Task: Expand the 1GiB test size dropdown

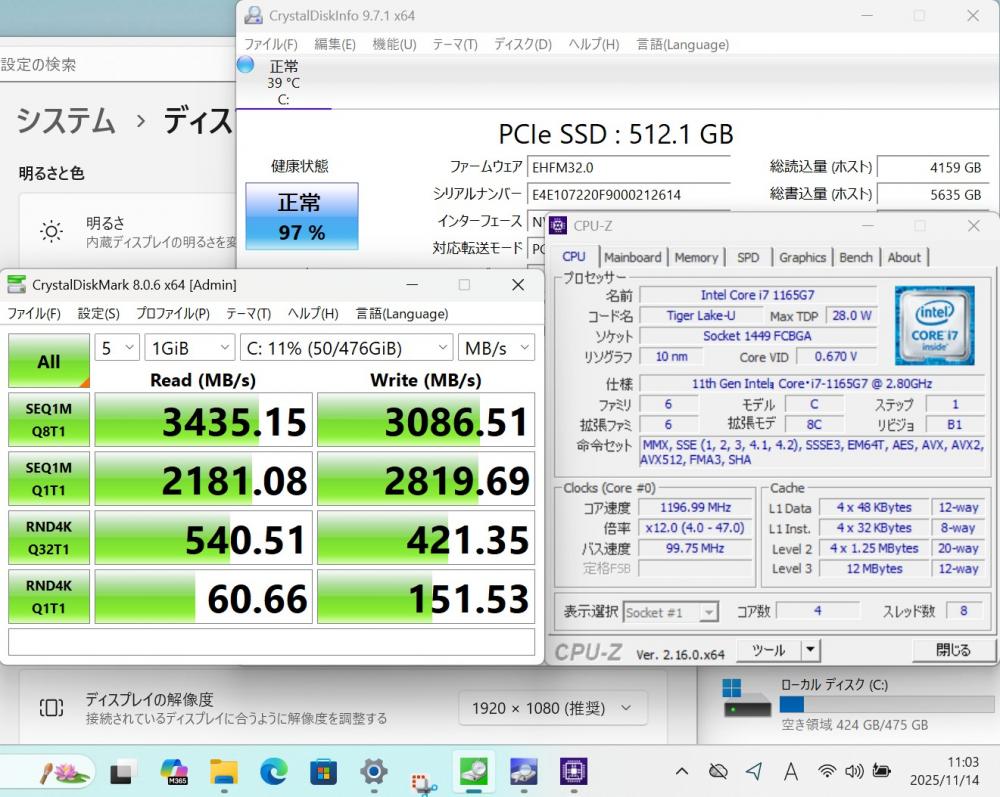Action: click(x=189, y=348)
